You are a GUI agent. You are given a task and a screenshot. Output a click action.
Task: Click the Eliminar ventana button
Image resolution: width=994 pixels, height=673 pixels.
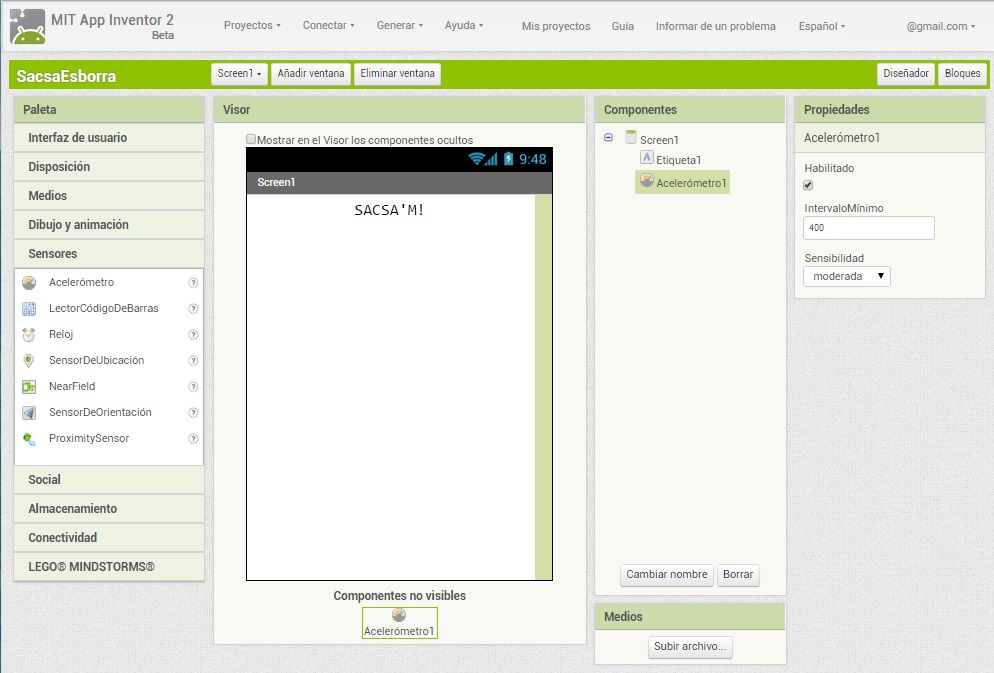coord(397,74)
